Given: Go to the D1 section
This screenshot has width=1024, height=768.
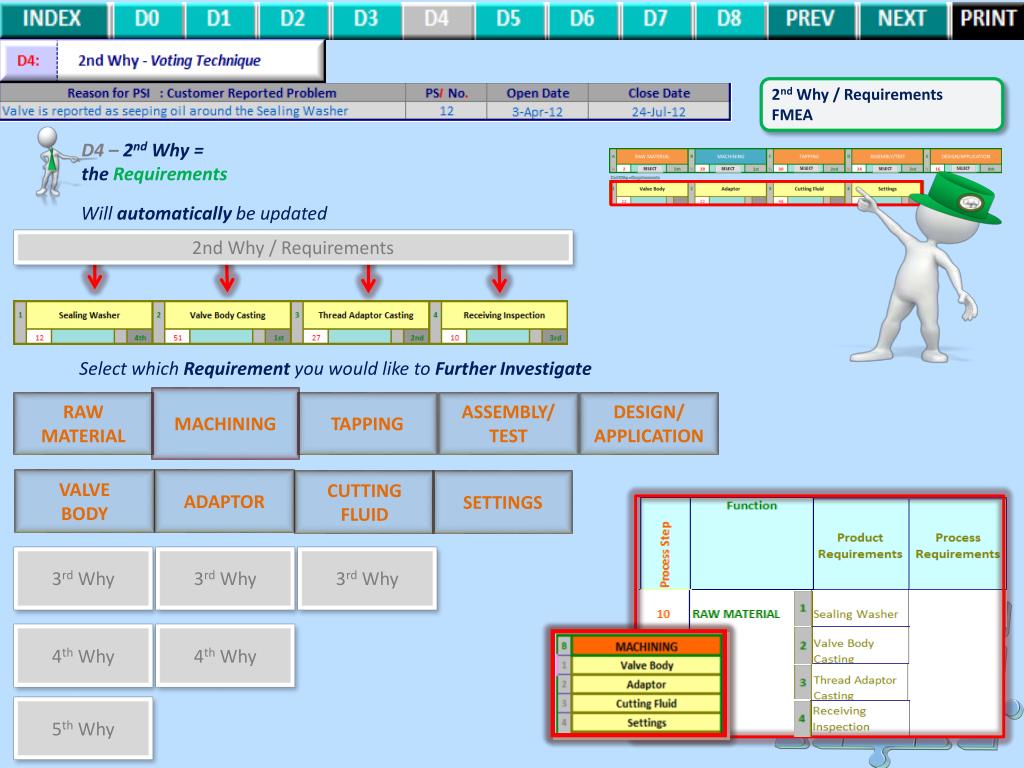Looking at the screenshot, I should (219, 18).
